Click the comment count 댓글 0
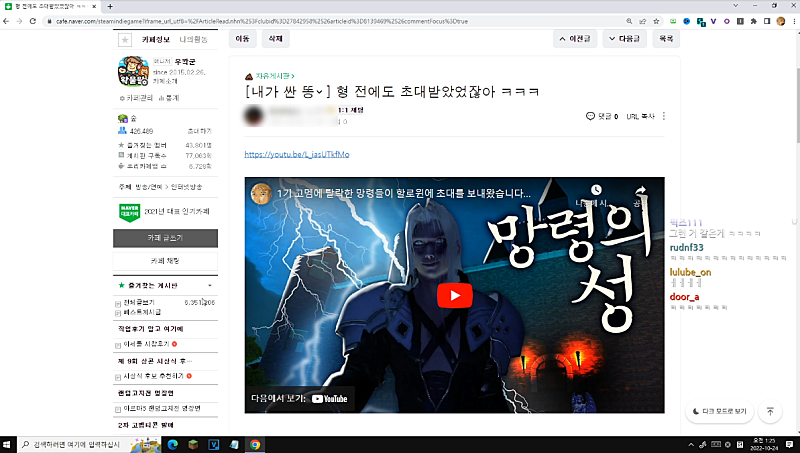This screenshot has width=800, height=453. pos(602,116)
